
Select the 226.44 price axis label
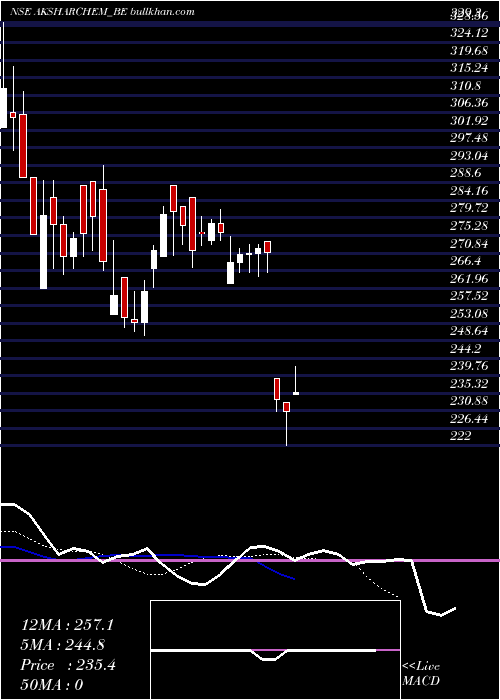tap(470, 418)
